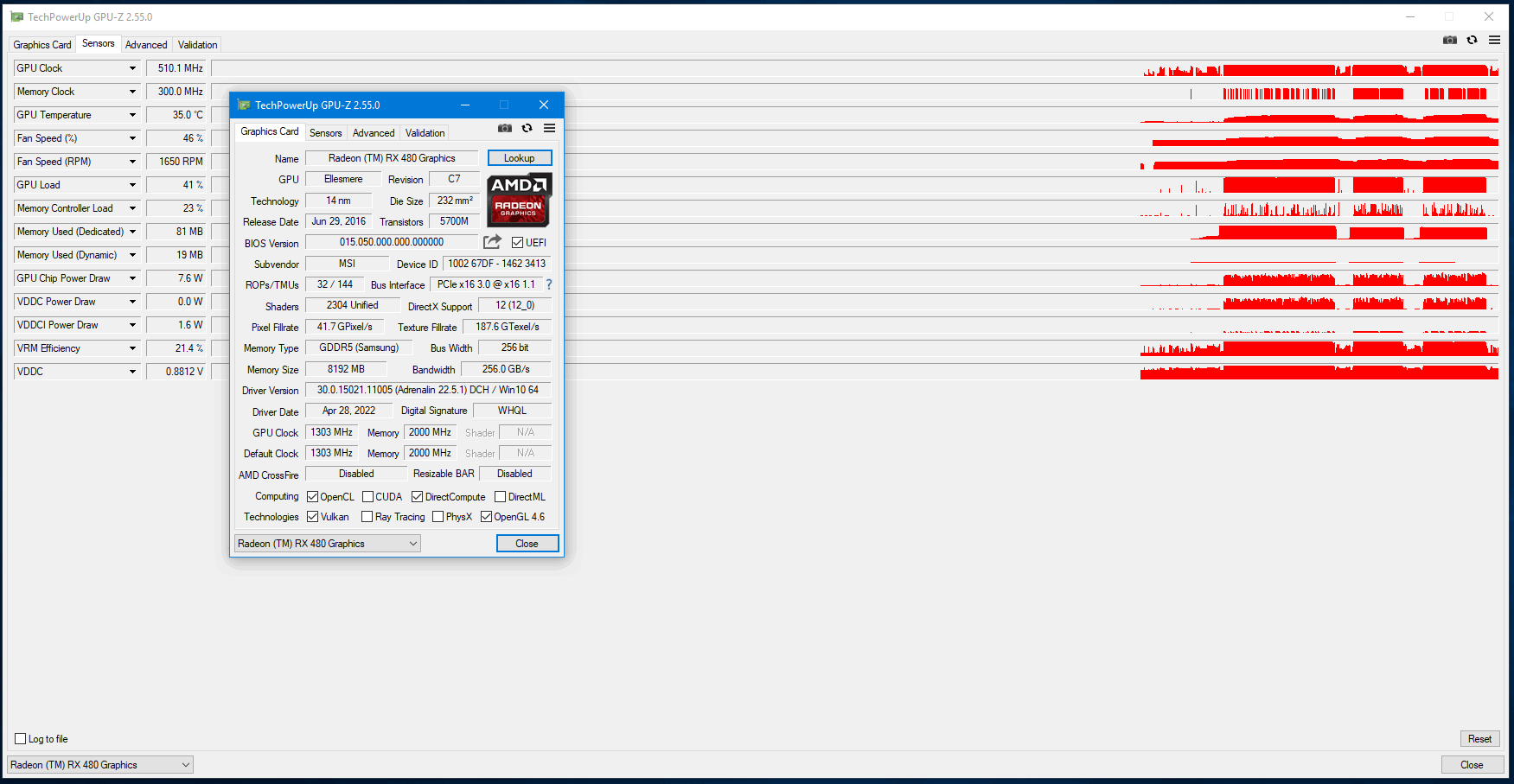
Task: Open hamburger menu in Graphics Card dialog
Action: [549, 128]
